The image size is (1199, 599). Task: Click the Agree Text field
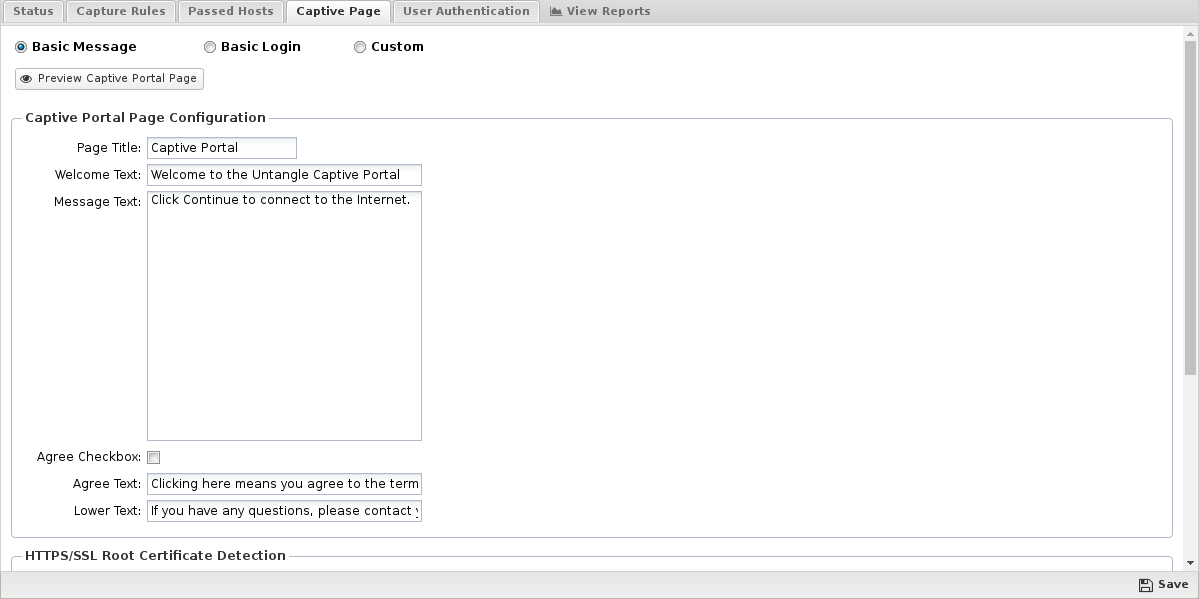[284, 483]
